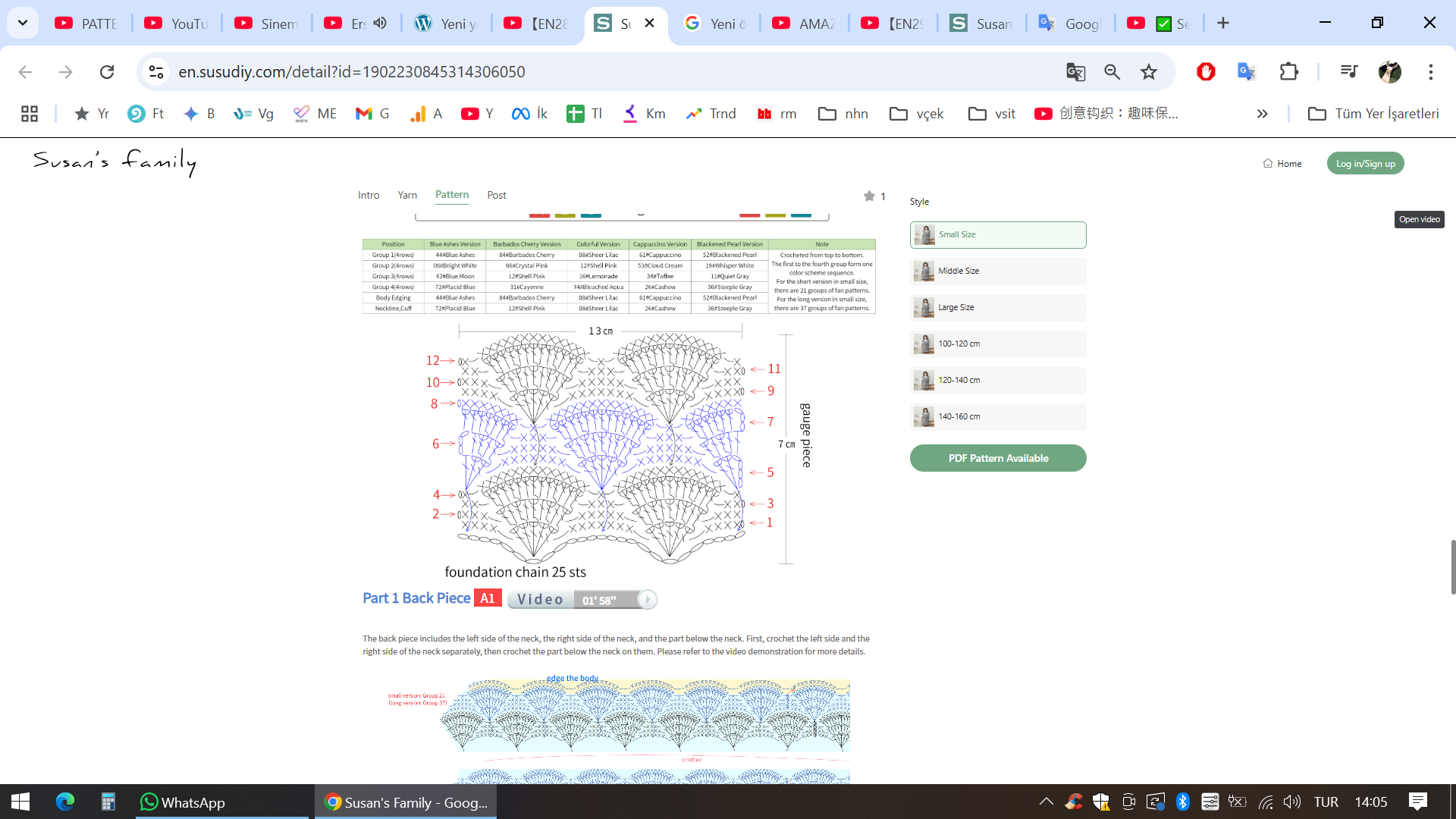The image size is (1456, 819).
Task: Click the zoom magnifier icon in address bar
Action: point(1112,72)
